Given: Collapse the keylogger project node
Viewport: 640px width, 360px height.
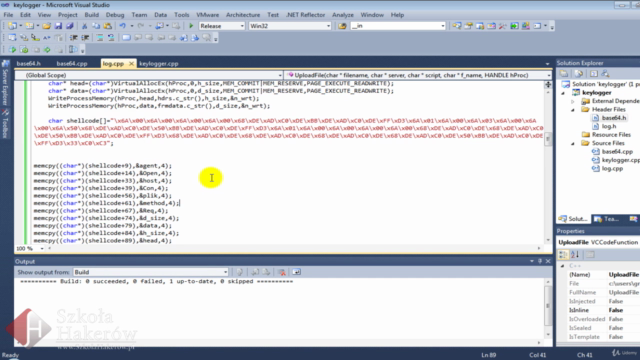Looking at the screenshot, I should 563,93.
